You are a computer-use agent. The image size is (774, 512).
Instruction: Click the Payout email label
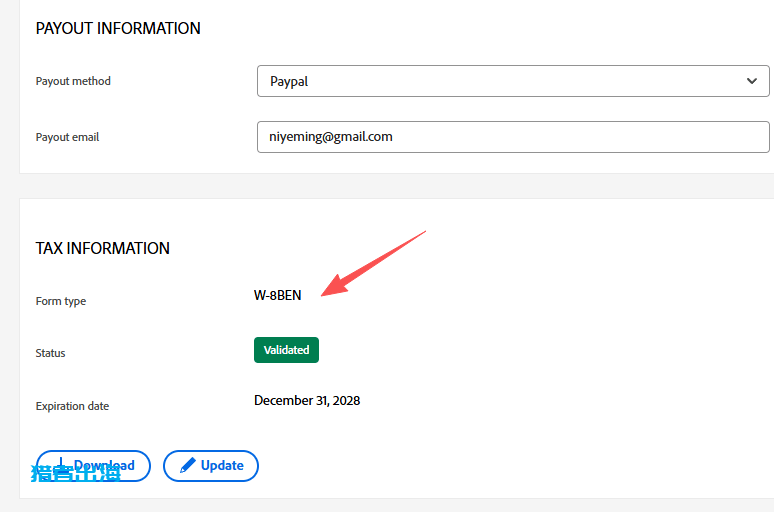(67, 137)
